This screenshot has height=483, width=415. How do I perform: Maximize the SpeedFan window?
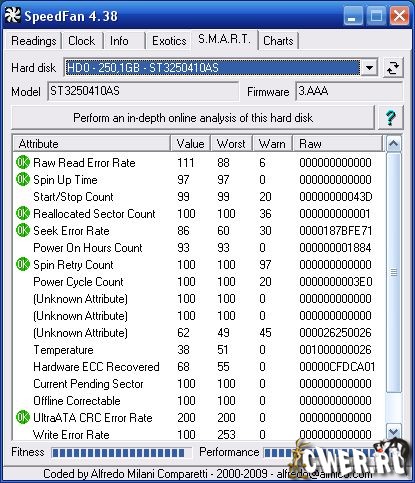coord(376,16)
